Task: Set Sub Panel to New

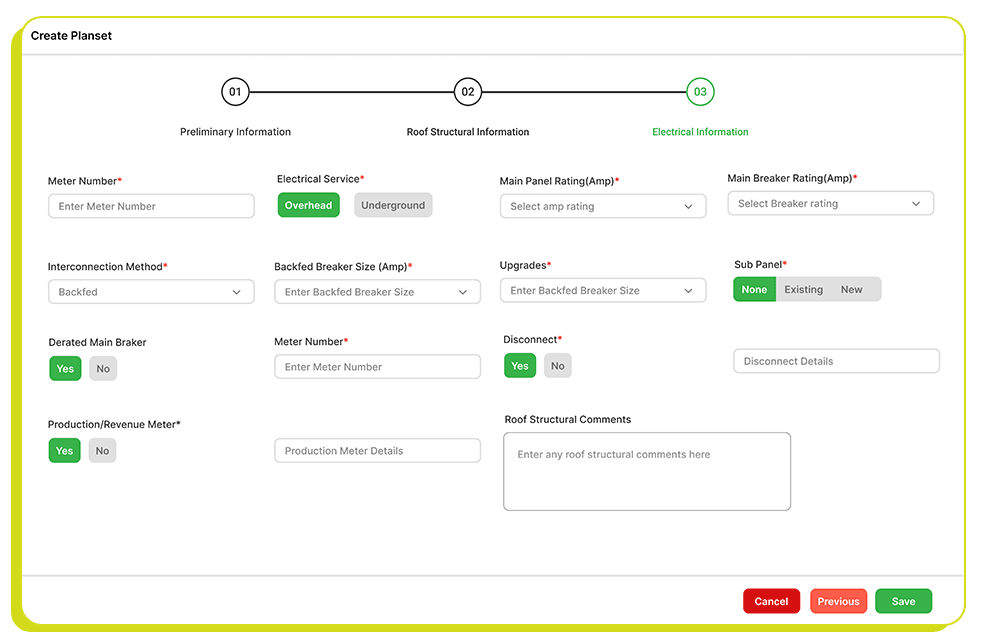Action: 852,290
